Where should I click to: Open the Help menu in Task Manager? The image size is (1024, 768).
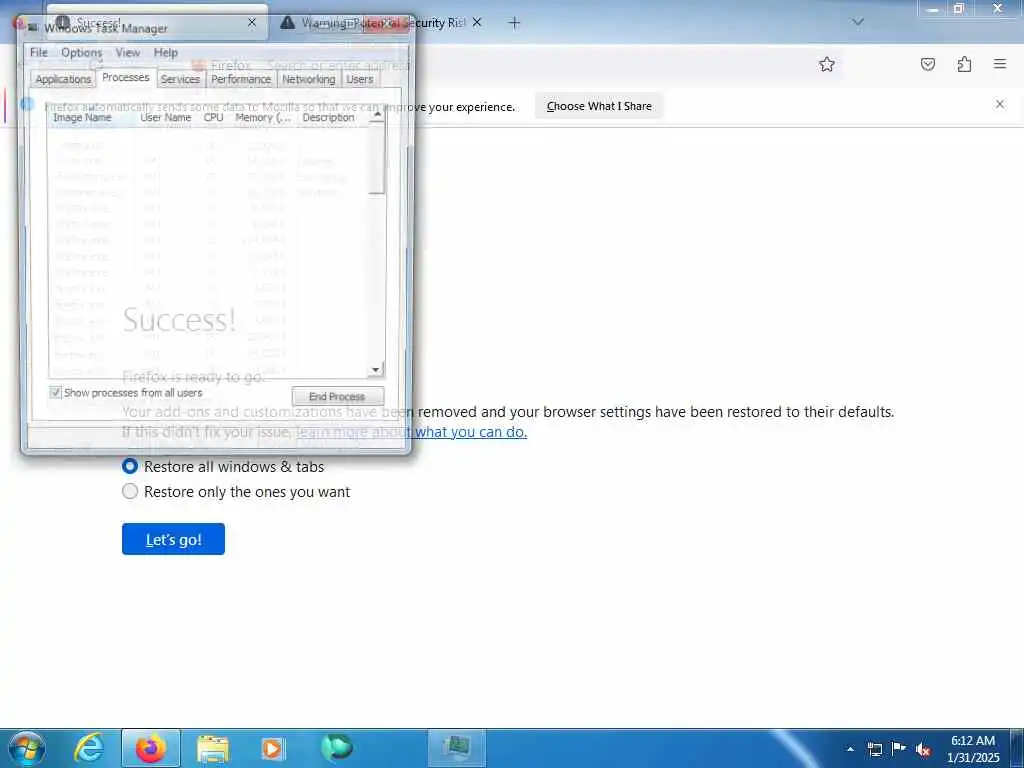click(x=165, y=53)
